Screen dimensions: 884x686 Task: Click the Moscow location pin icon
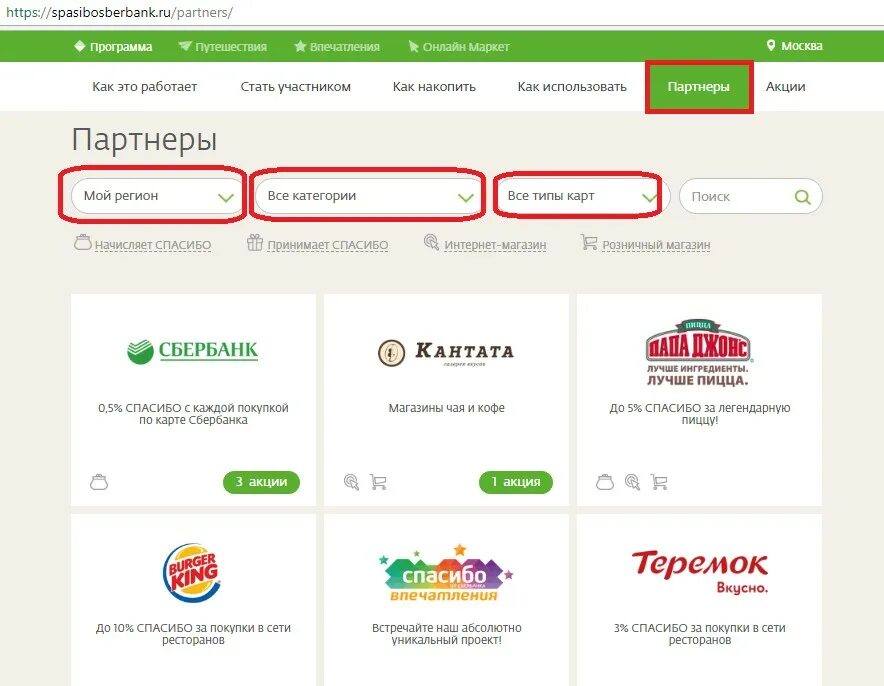tap(771, 46)
